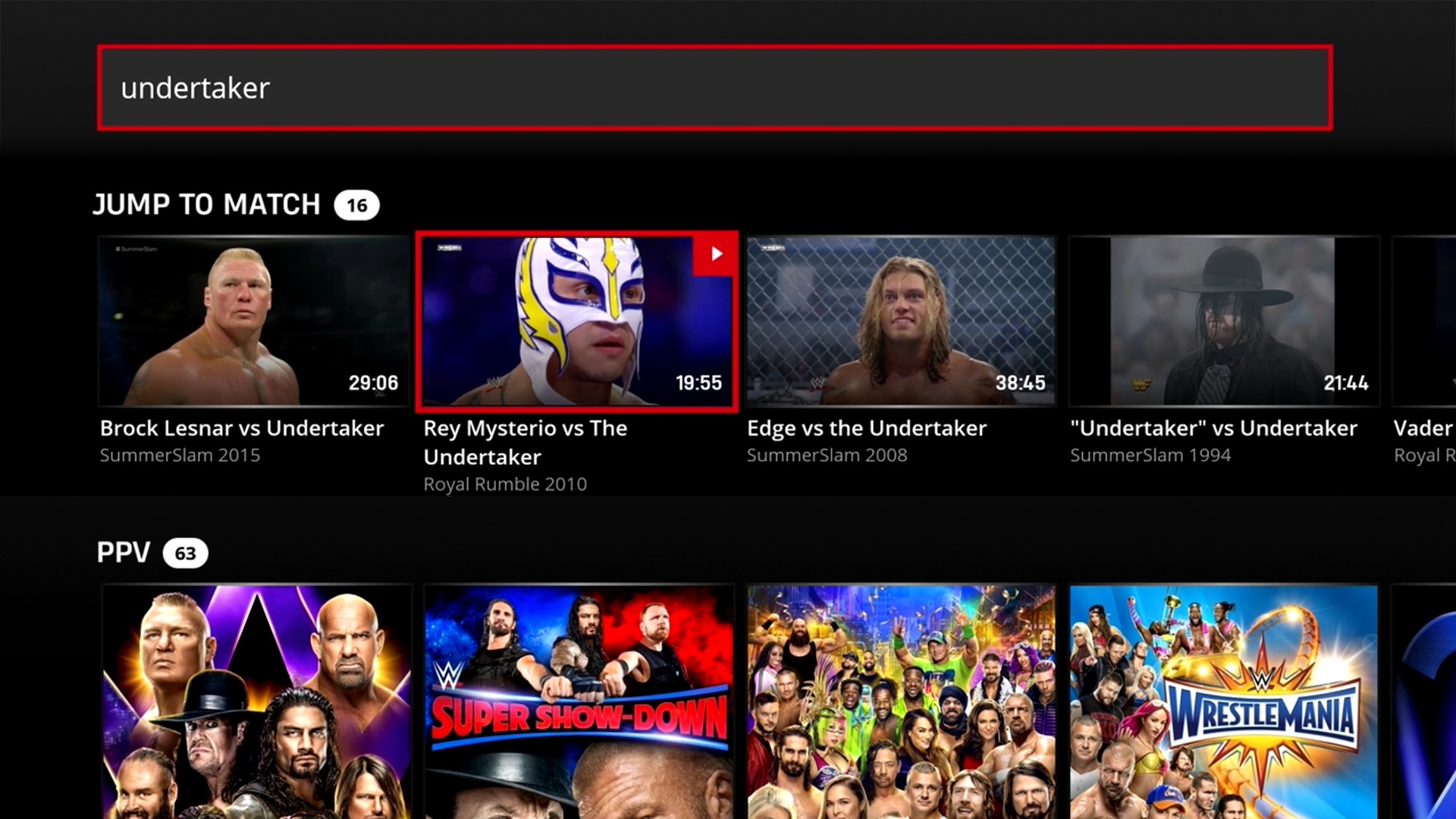Click the PPV count badge showing 63
This screenshot has height=819, width=1456.
point(184,553)
